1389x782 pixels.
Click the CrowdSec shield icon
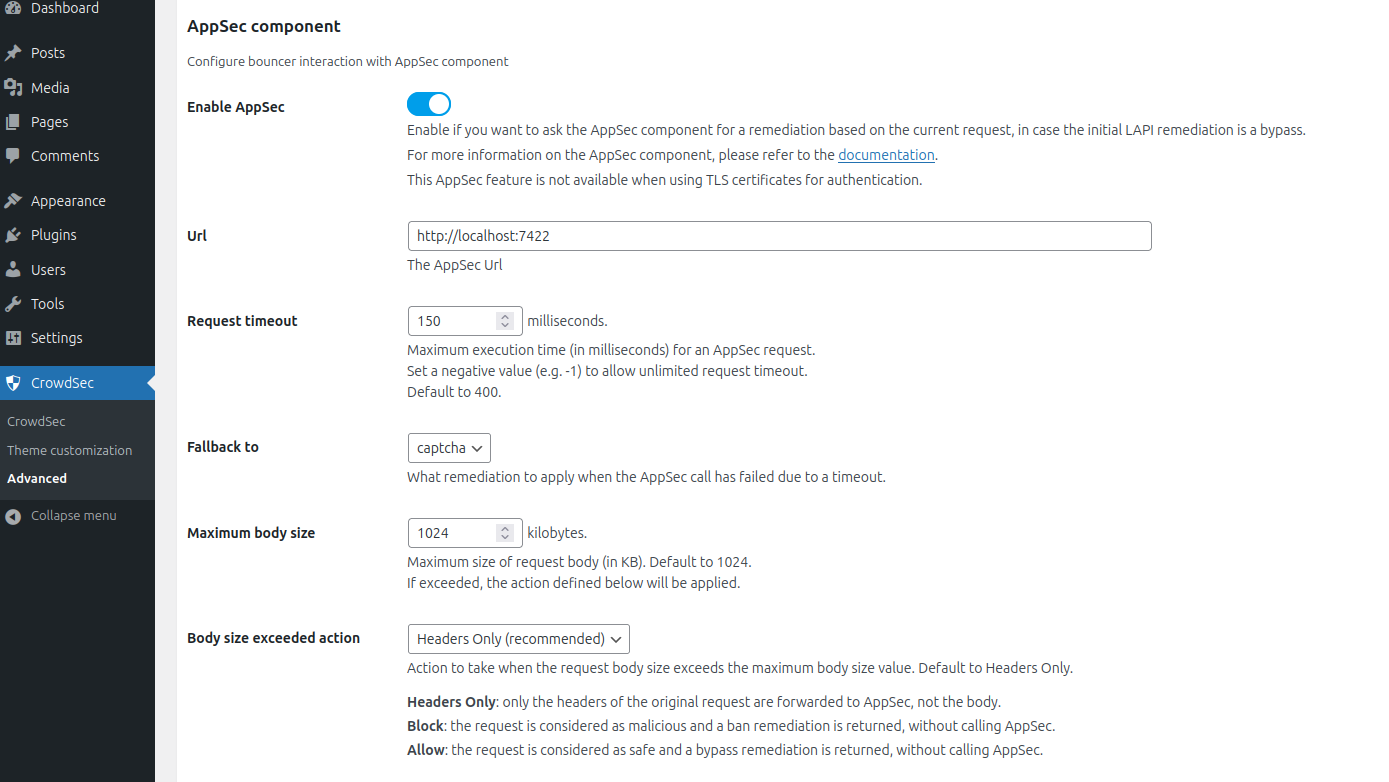13,382
